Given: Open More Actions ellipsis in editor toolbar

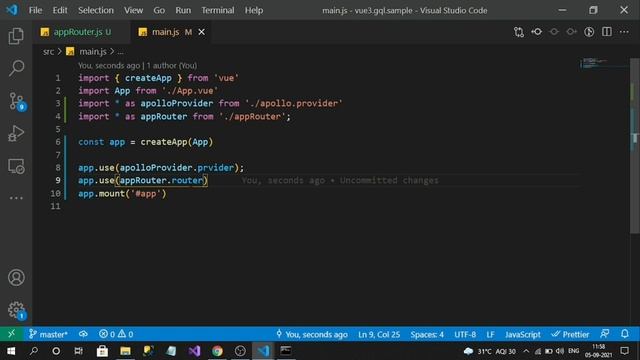Looking at the screenshot, I should point(624,32).
